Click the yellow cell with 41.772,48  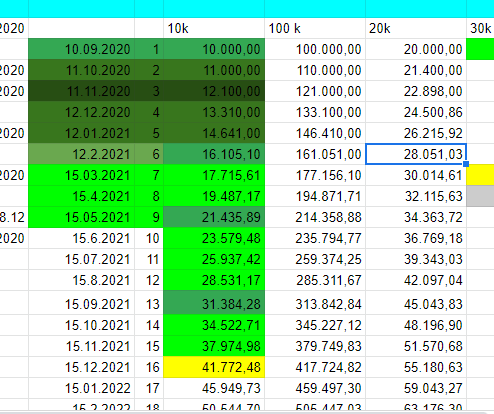(214, 367)
